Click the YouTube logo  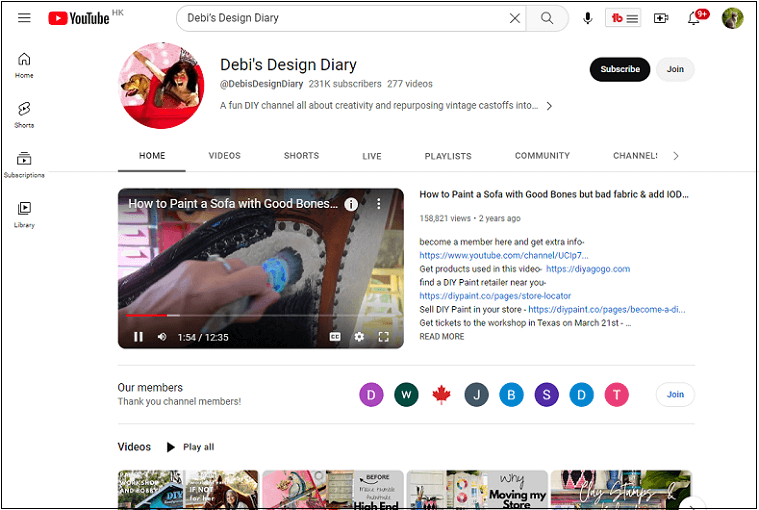79,18
